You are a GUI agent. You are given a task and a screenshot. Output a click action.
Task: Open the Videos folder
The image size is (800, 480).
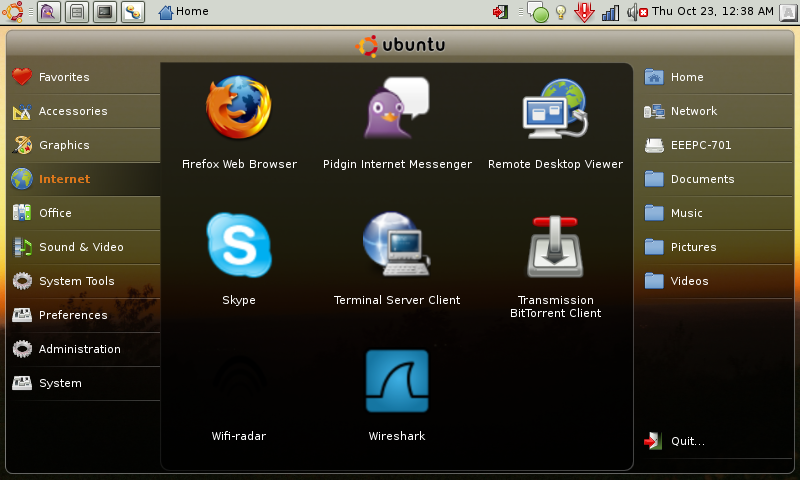pos(717,281)
